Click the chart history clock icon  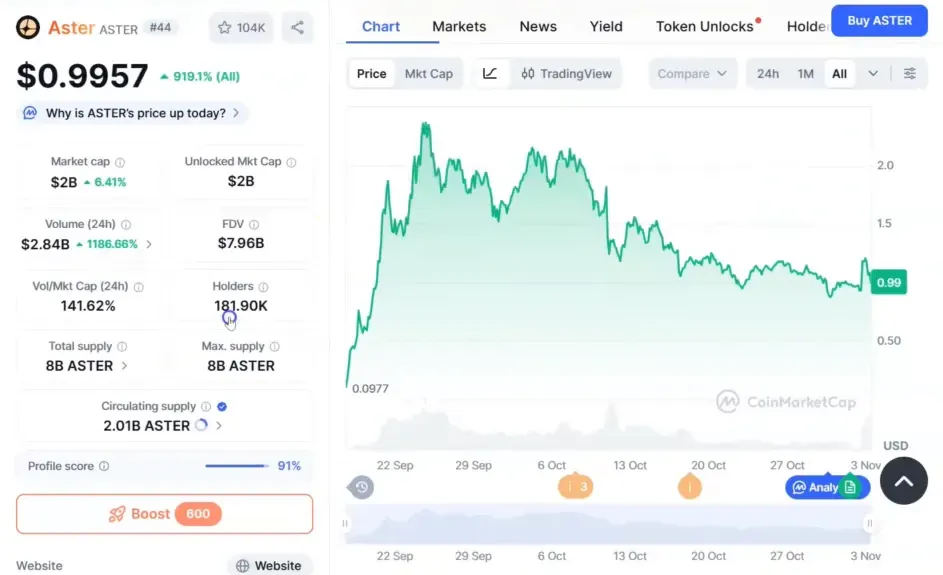[362, 487]
